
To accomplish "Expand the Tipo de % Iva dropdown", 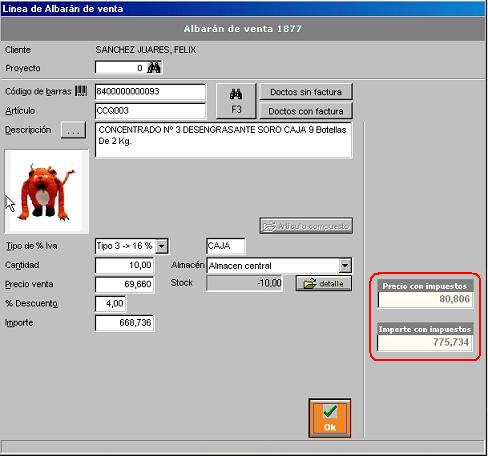I will (162, 246).
